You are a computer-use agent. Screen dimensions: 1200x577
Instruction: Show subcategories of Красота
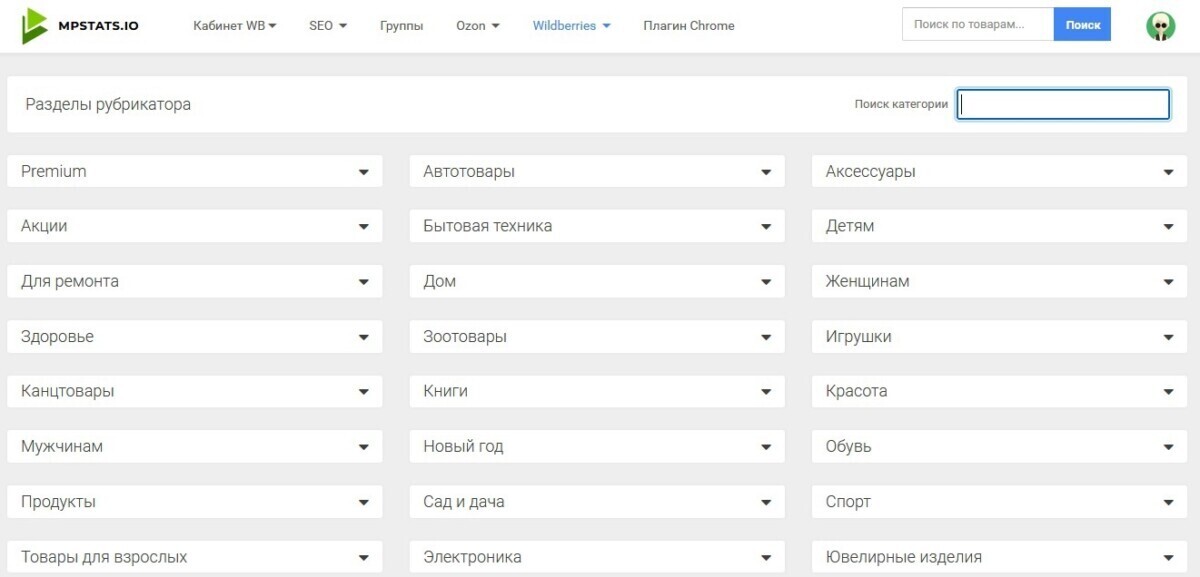coord(1000,392)
